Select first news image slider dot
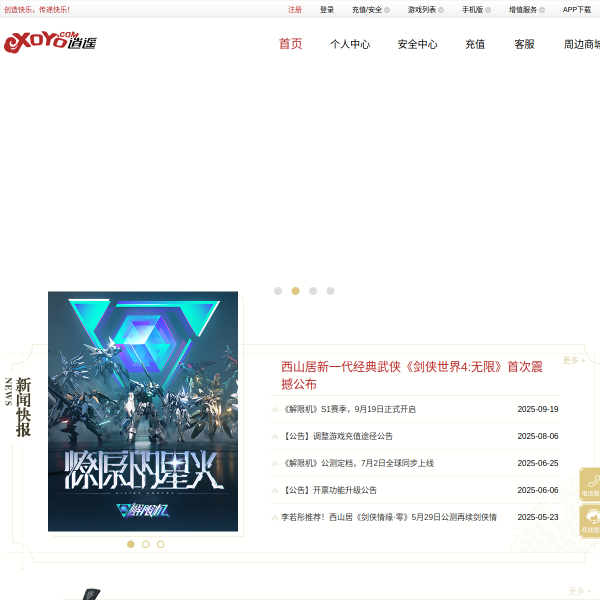This screenshot has width=600, height=600. coord(130,544)
